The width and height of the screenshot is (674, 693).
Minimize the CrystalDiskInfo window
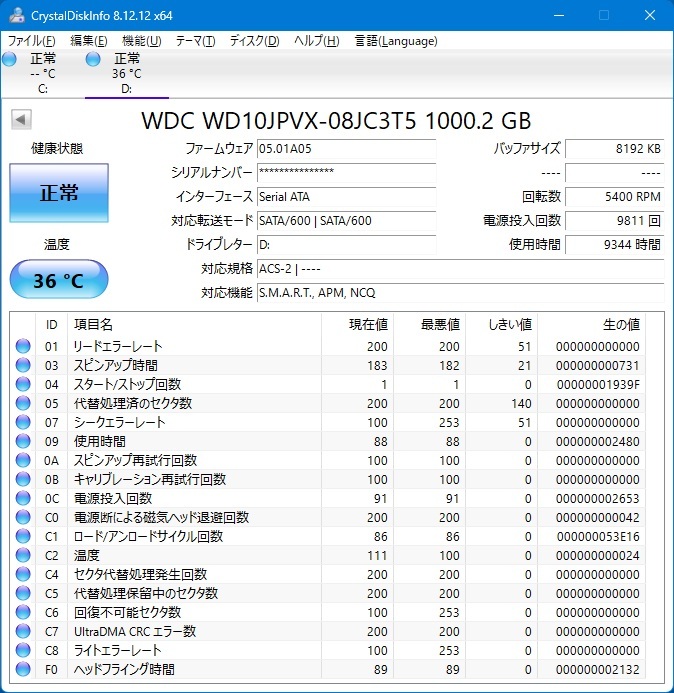coord(559,15)
